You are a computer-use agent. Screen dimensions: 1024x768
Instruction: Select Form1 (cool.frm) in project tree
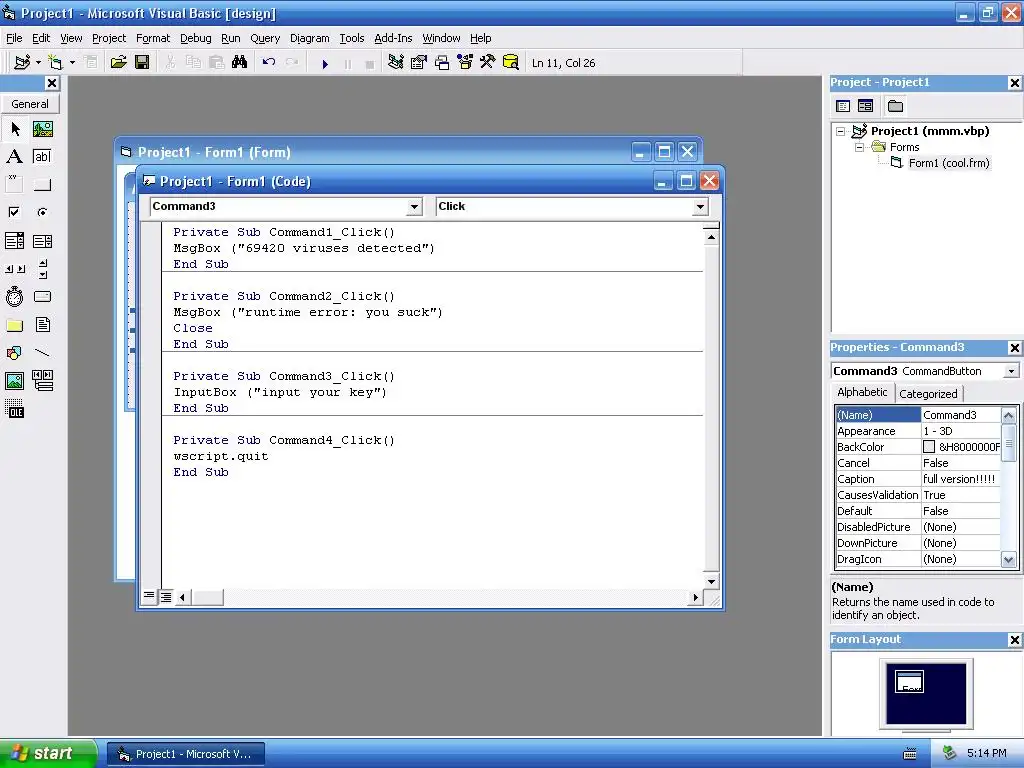[x=948, y=163]
